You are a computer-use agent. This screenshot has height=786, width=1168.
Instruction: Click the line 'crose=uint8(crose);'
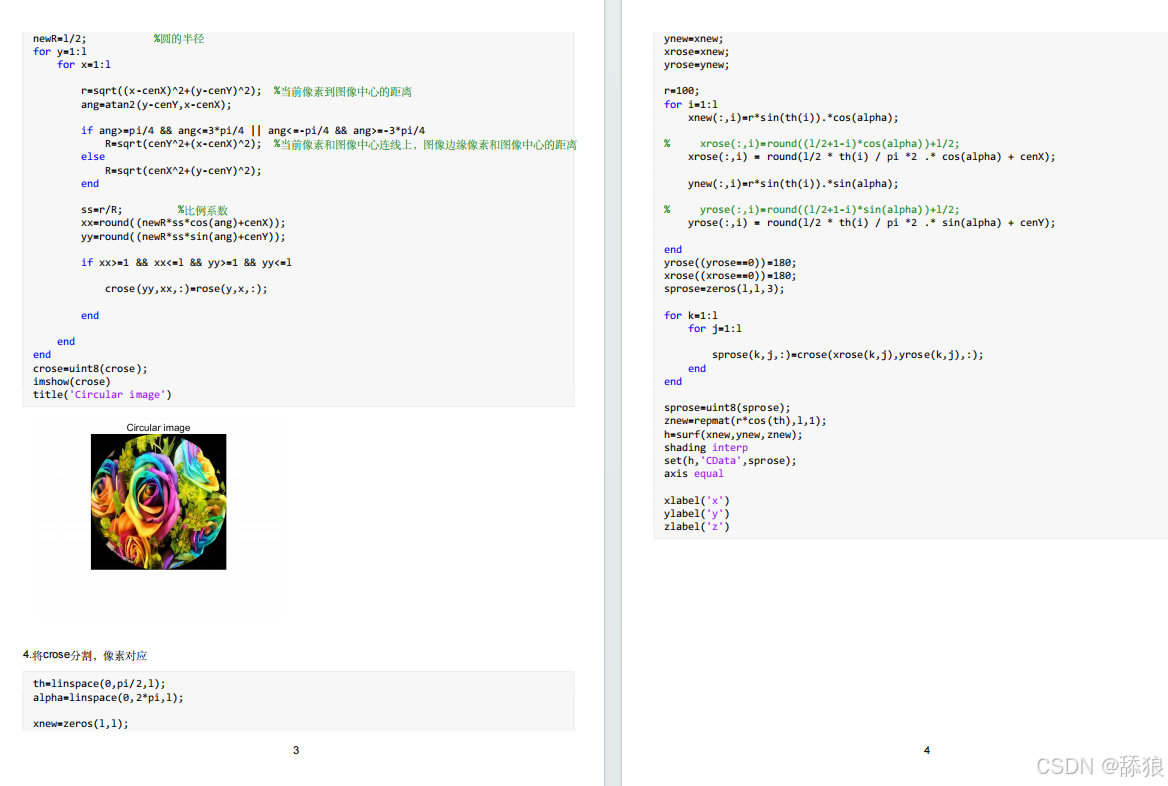coord(90,369)
